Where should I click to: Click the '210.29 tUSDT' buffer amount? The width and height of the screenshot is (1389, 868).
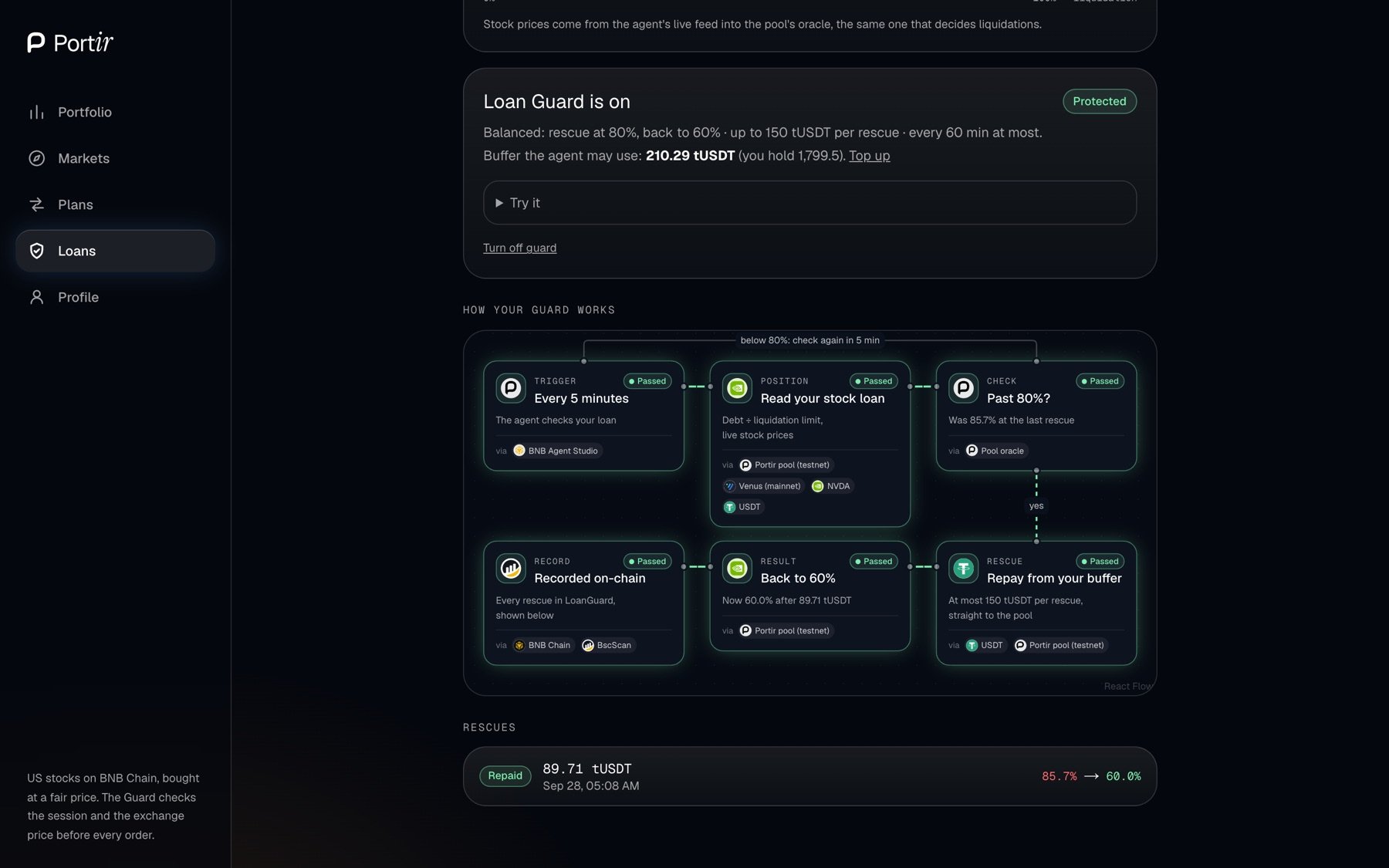coord(690,156)
